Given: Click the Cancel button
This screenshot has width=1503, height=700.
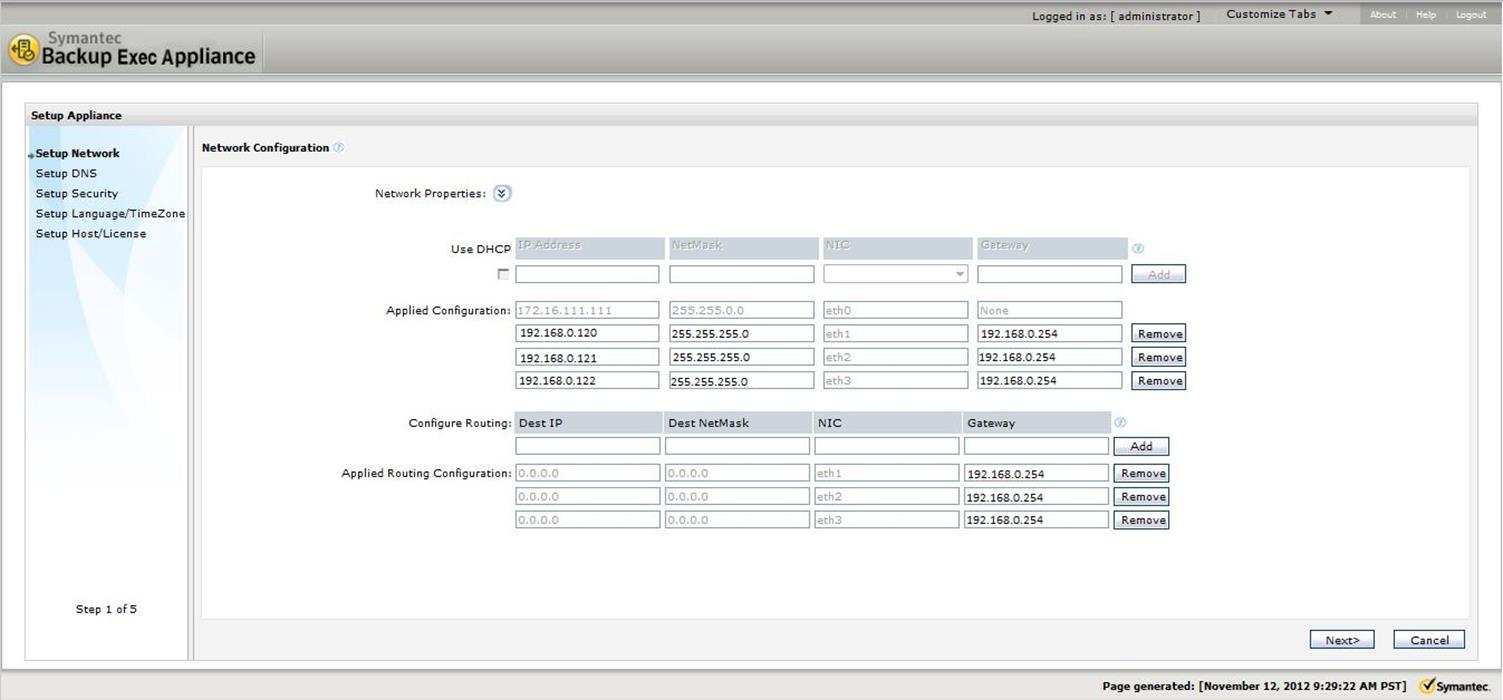Looking at the screenshot, I should [x=1429, y=640].
